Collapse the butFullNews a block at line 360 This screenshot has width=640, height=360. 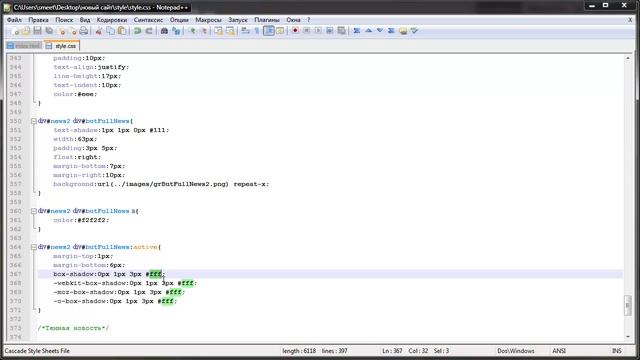tap(34, 211)
